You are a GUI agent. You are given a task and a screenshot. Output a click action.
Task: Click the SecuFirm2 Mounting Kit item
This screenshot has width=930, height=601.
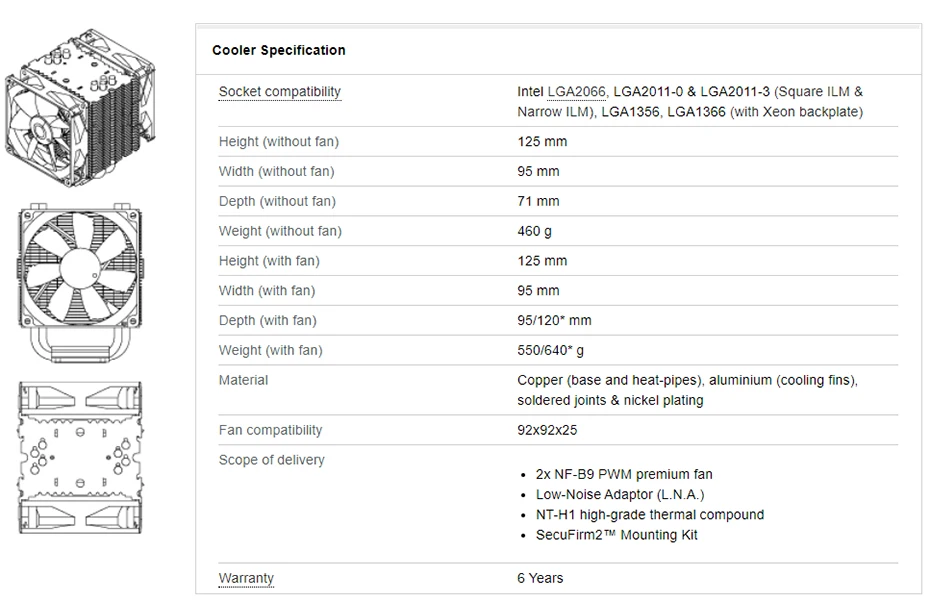(616, 535)
